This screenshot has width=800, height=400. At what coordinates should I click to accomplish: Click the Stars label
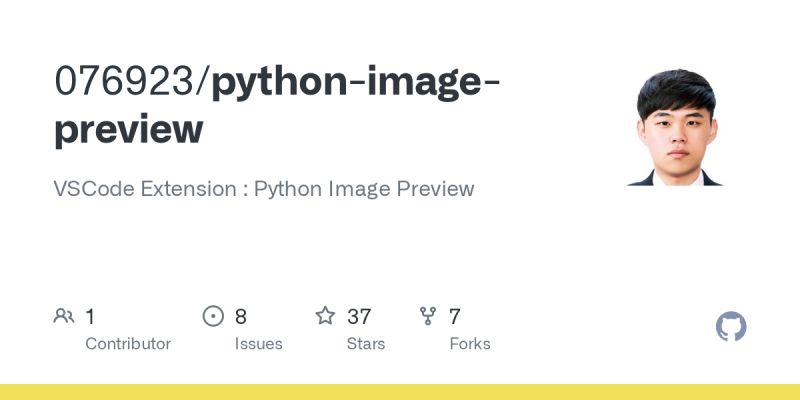(366, 344)
